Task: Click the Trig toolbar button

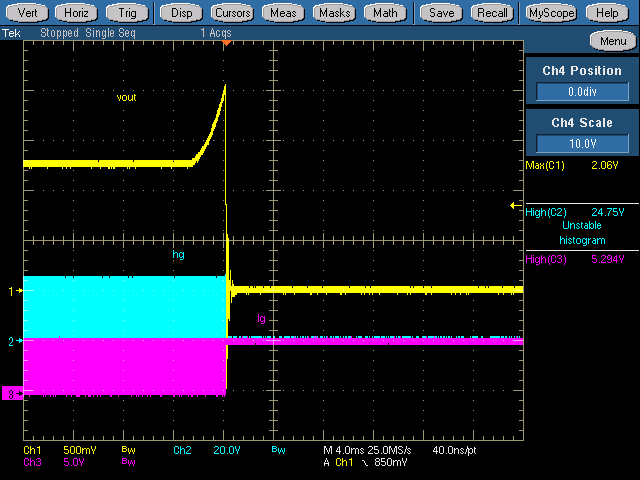Action: (x=127, y=13)
